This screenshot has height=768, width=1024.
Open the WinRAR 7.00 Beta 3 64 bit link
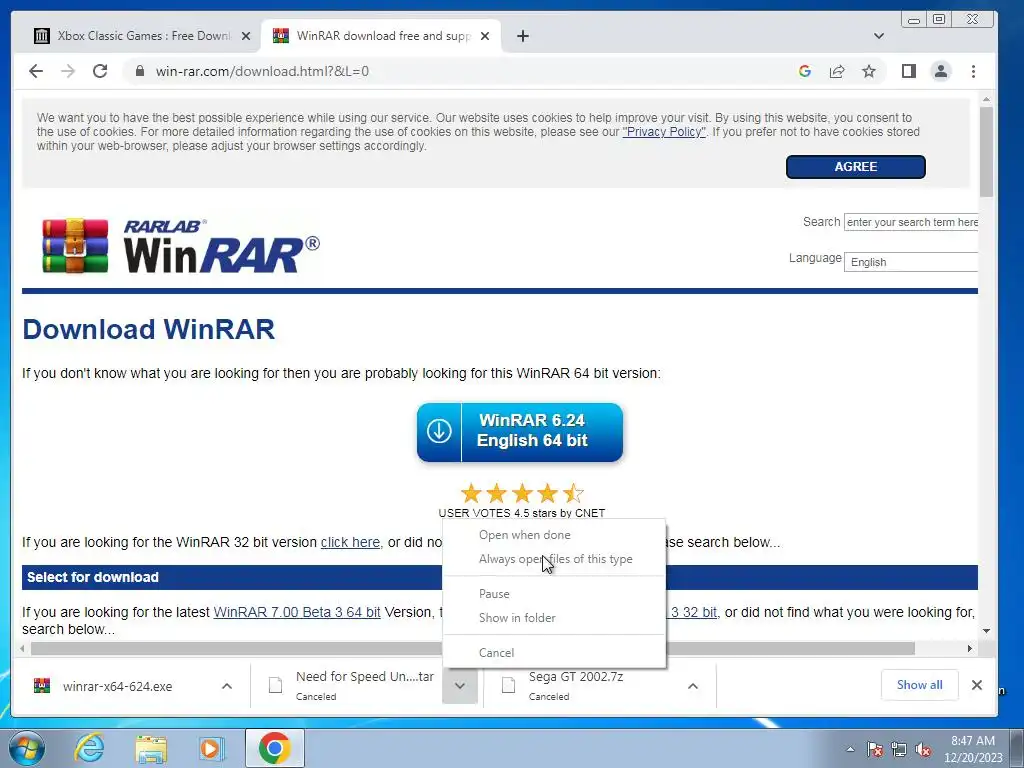click(x=297, y=612)
